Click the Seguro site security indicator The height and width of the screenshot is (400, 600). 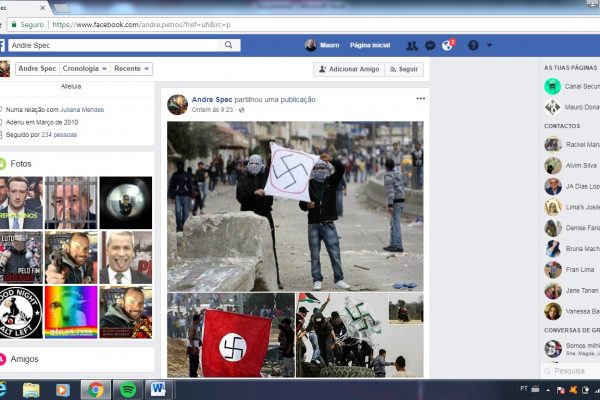[28, 24]
